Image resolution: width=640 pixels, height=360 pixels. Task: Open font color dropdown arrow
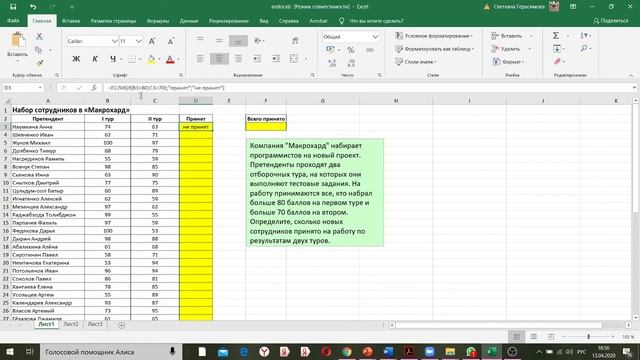(178, 60)
